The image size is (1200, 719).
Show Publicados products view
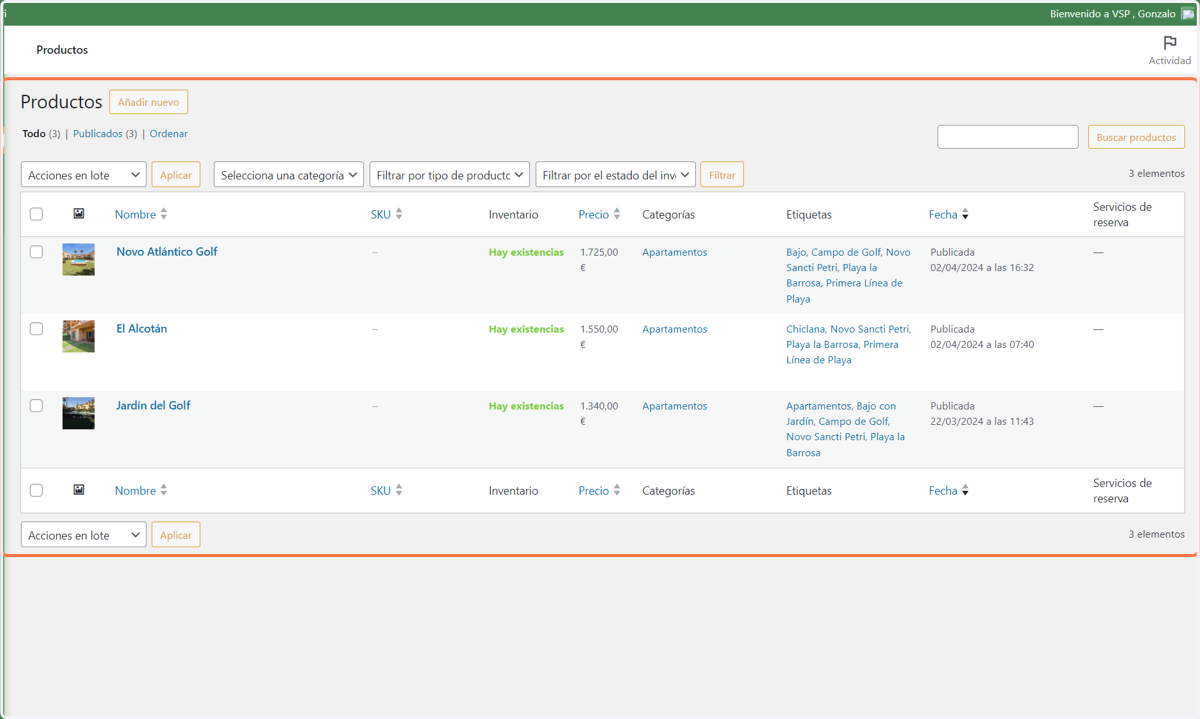[x=98, y=134]
